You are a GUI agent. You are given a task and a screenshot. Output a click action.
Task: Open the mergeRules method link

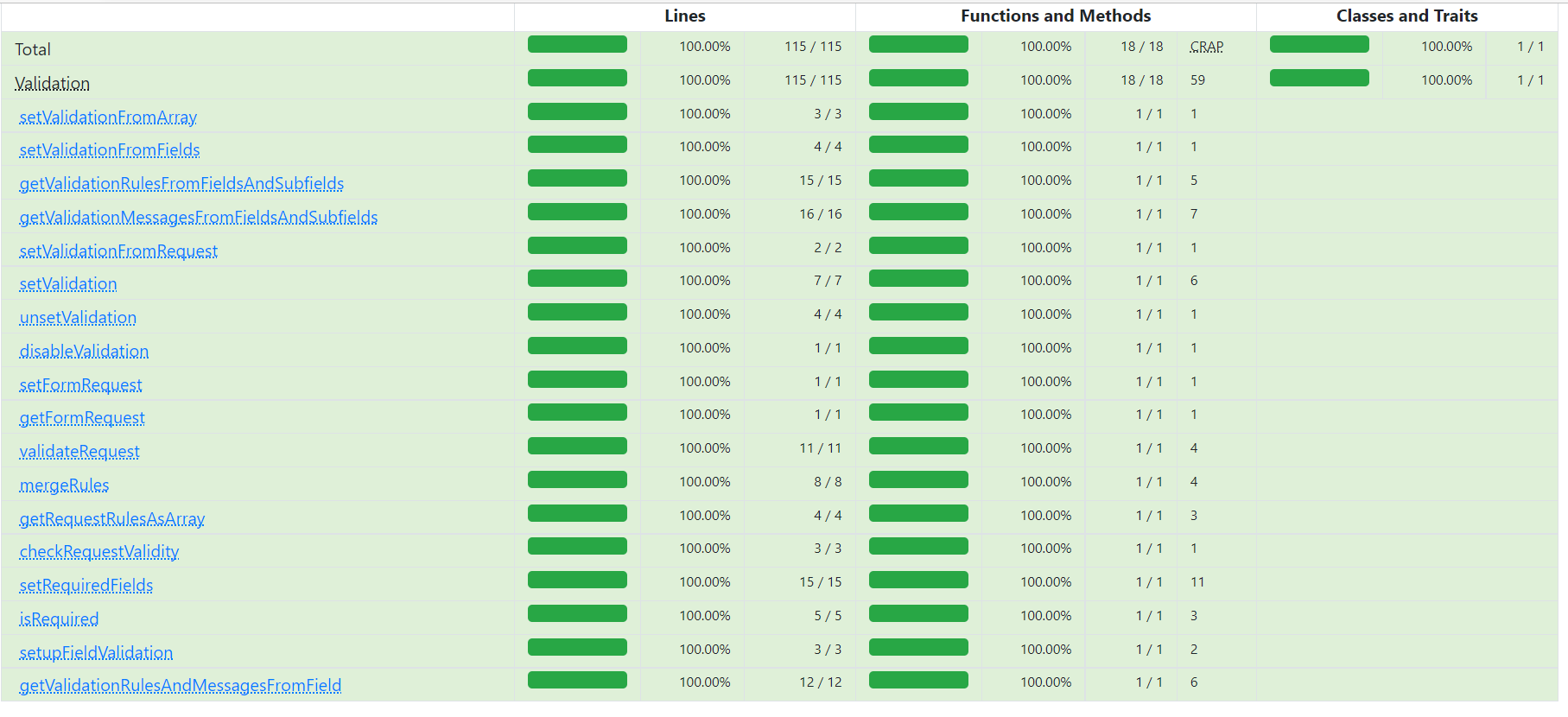point(64,485)
